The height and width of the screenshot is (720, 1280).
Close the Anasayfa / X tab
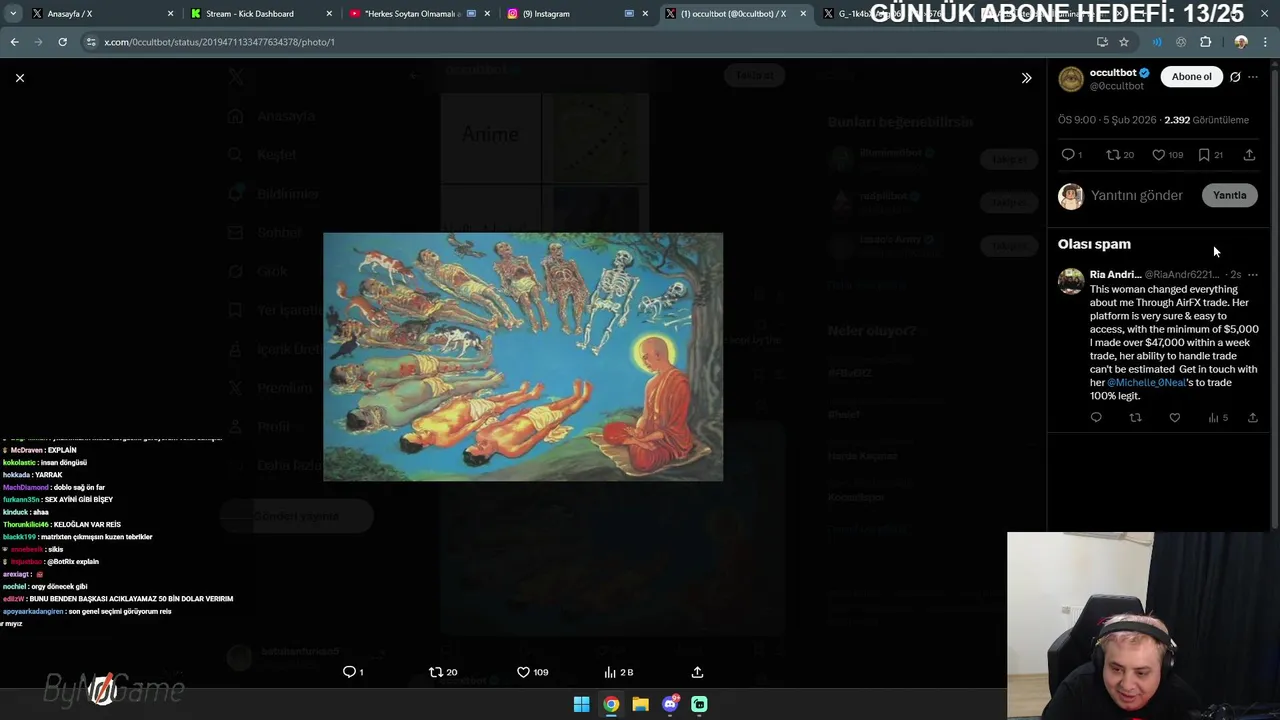170,14
